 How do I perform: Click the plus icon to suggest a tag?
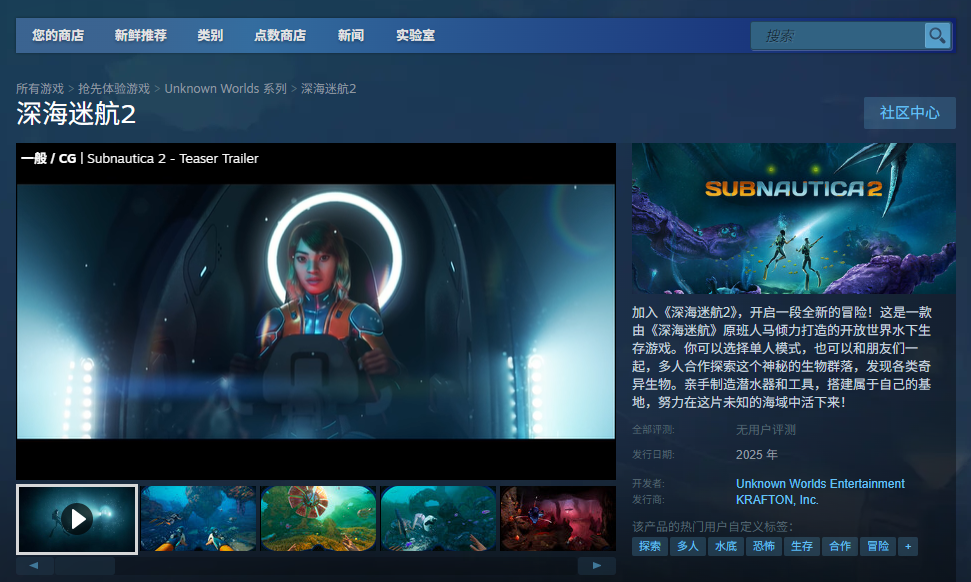pyautogui.click(x=908, y=546)
